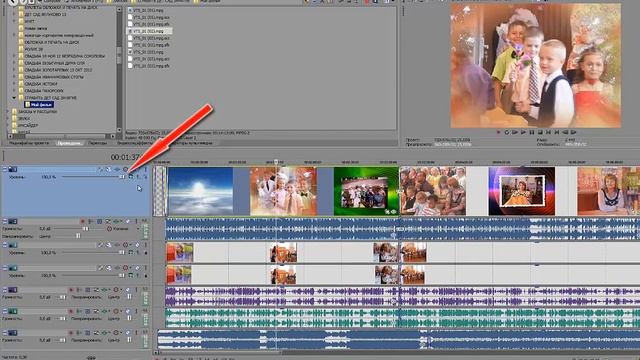Switch to Переходы tab
Image resolution: width=640 pixels, height=360 pixels.
pyautogui.click(x=98, y=143)
